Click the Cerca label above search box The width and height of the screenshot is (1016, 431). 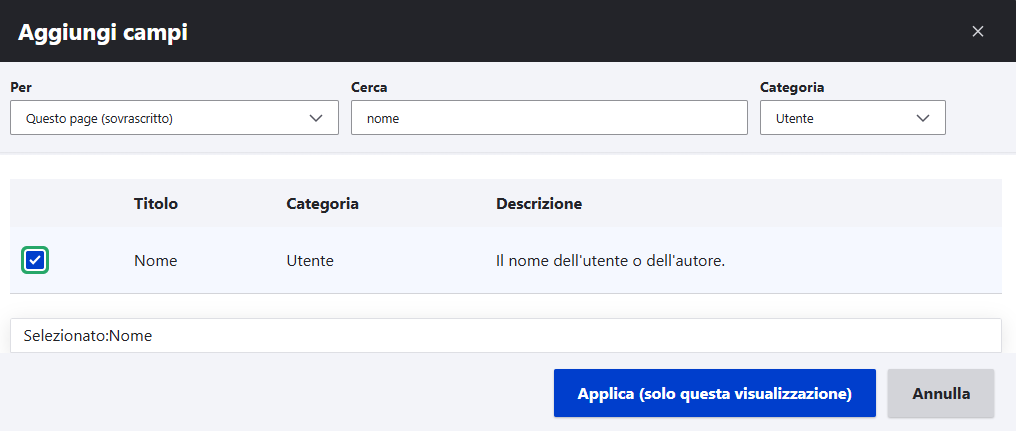pyautogui.click(x=369, y=87)
